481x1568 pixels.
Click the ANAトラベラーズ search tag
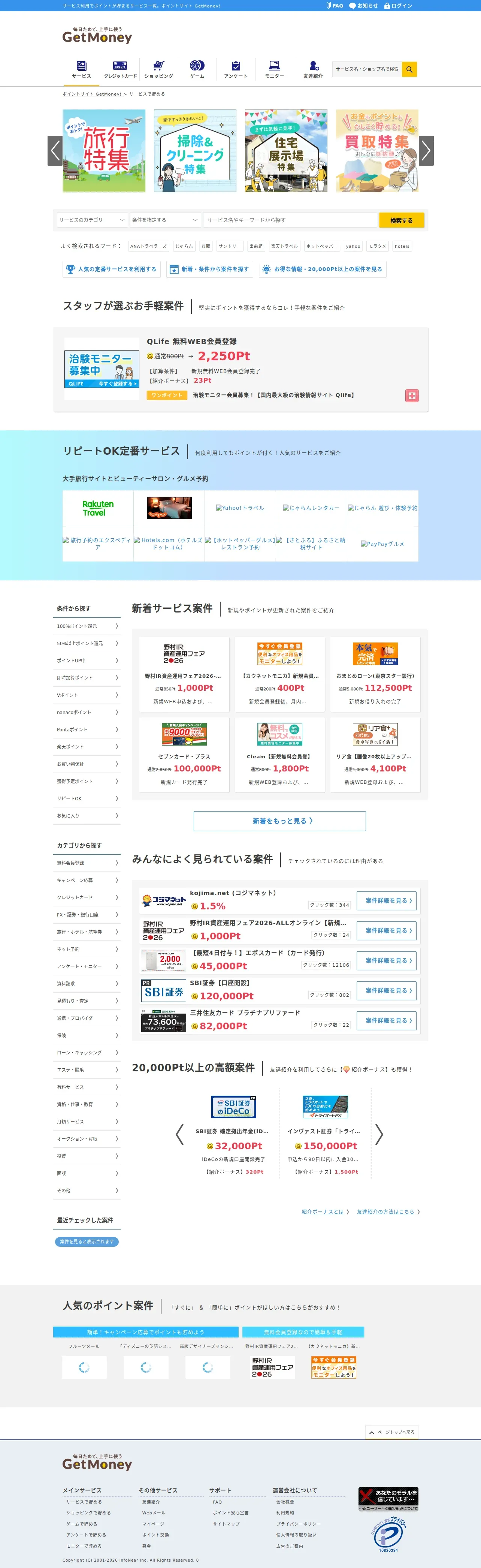(148, 247)
